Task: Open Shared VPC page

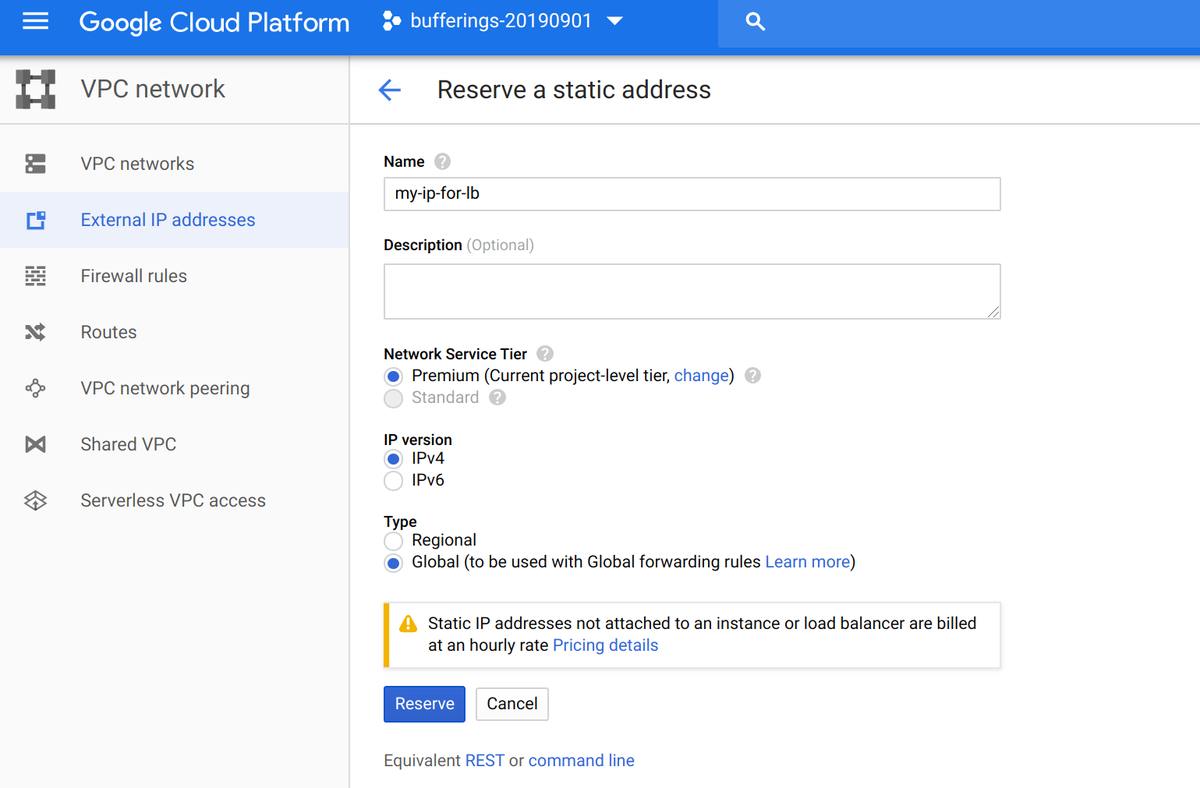Action: tap(174, 444)
